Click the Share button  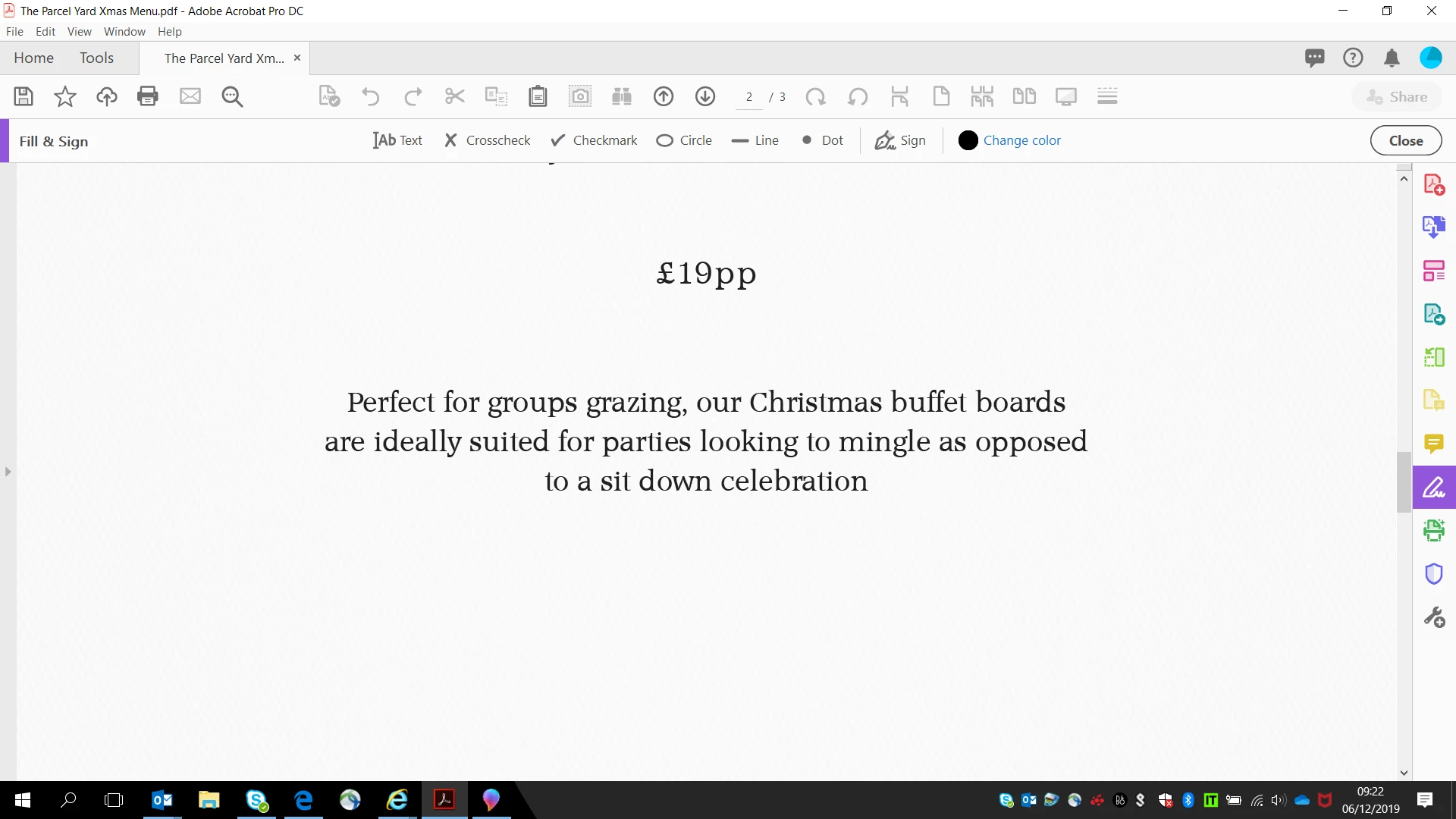pos(1397,97)
